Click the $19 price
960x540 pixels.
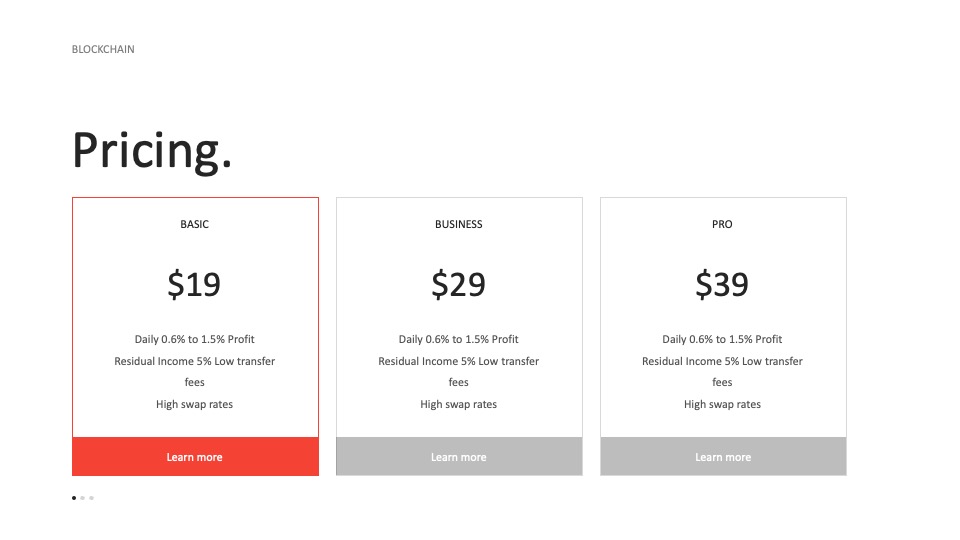[194, 284]
